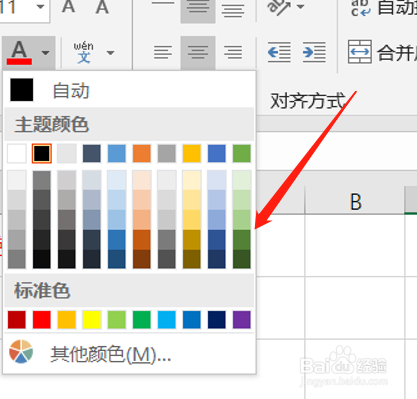Select standard red swatch

[x=42, y=320]
